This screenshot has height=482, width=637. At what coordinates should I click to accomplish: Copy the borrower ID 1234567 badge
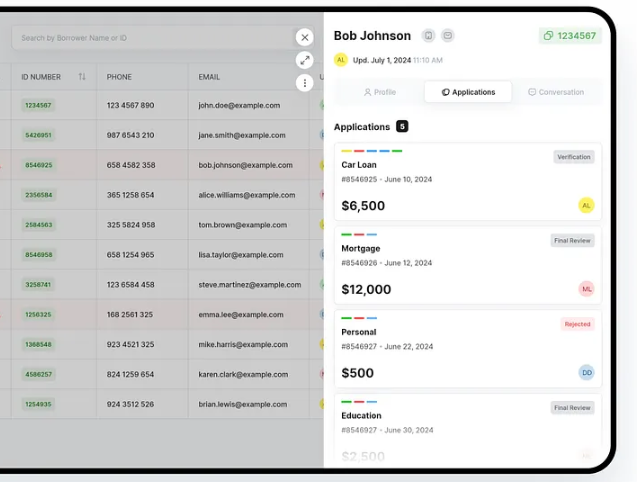(x=570, y=36)
